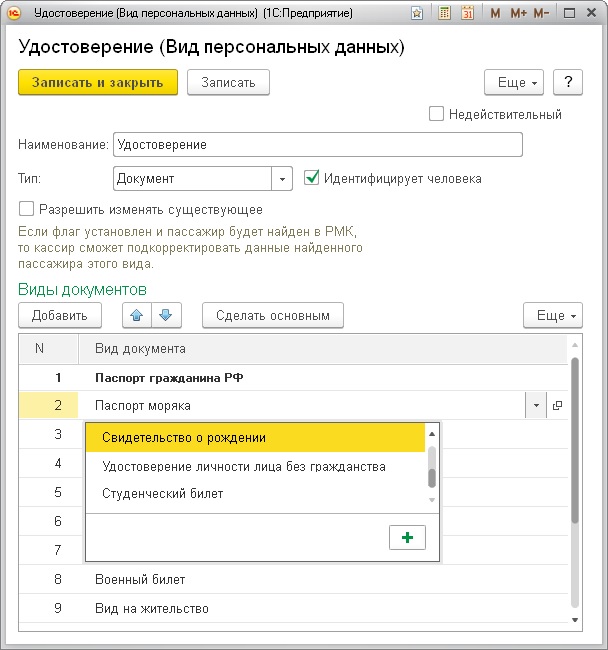Toggle Разрешить изменять существующее checkbox
Image resolution: width=608 pixels, height=650 pixels.
(26, 210)
